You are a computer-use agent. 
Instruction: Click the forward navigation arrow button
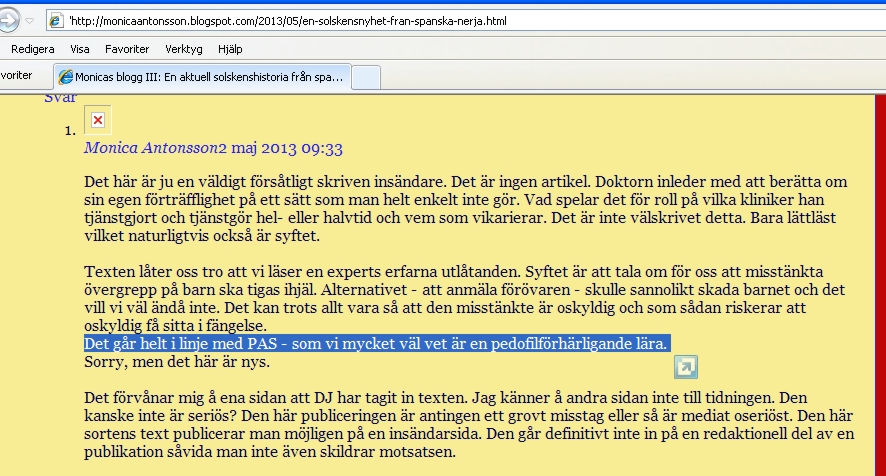[8, 20]
